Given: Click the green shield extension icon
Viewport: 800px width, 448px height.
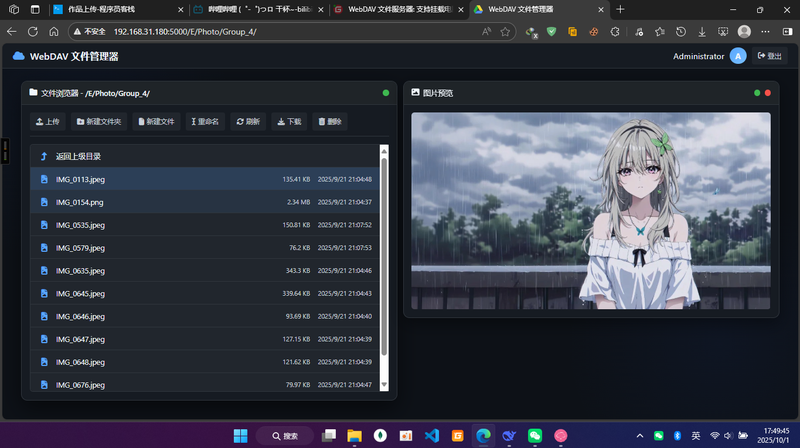Looking at the screenshot, I should pos(552,32).
